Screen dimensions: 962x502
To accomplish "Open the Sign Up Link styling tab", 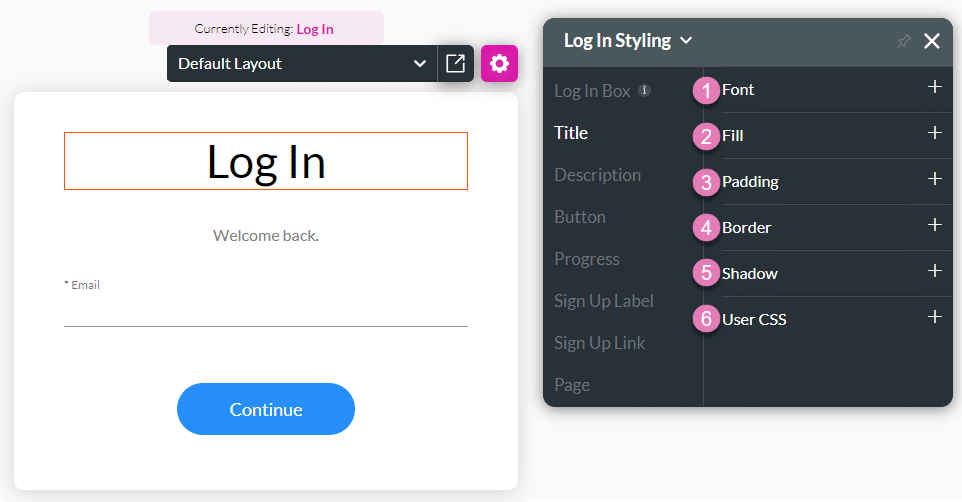I will pos(599,343).
